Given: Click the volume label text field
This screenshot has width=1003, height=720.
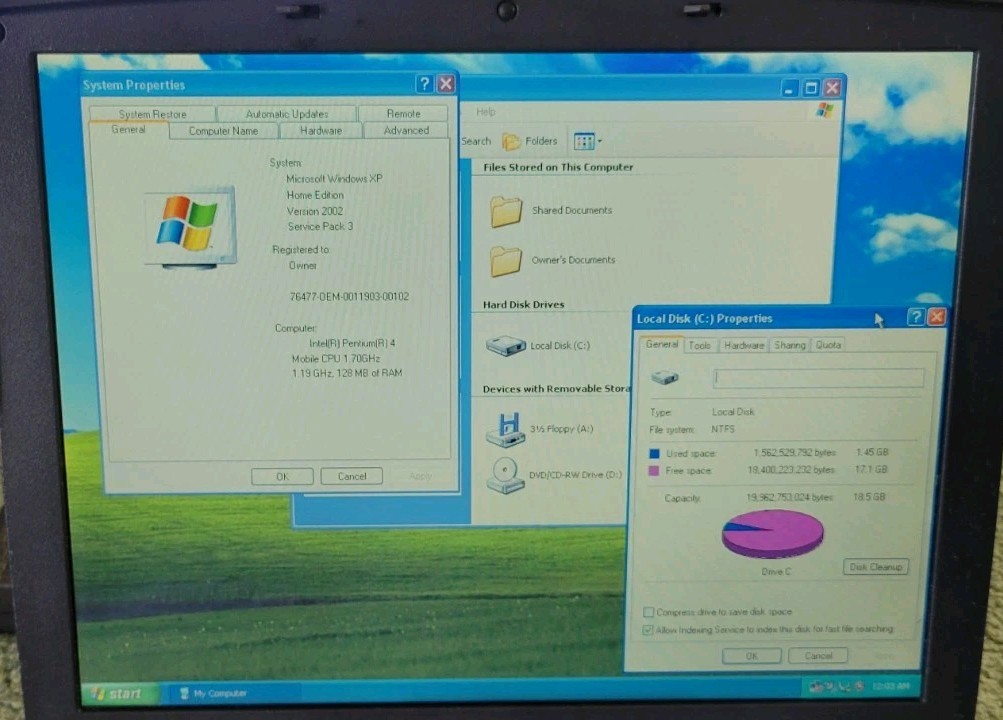Looking at the screenshot, I should 818,378.
